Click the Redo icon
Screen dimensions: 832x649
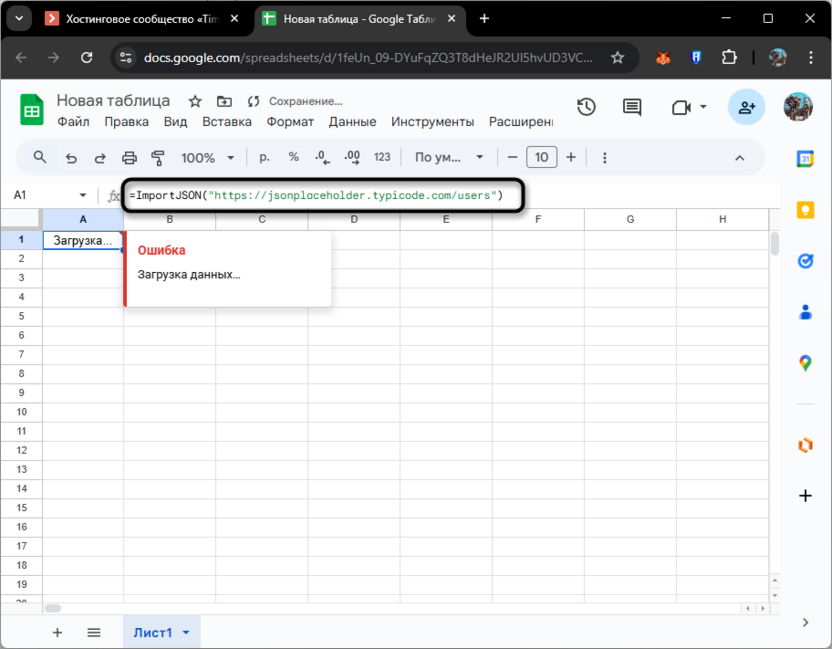[99, 157]
